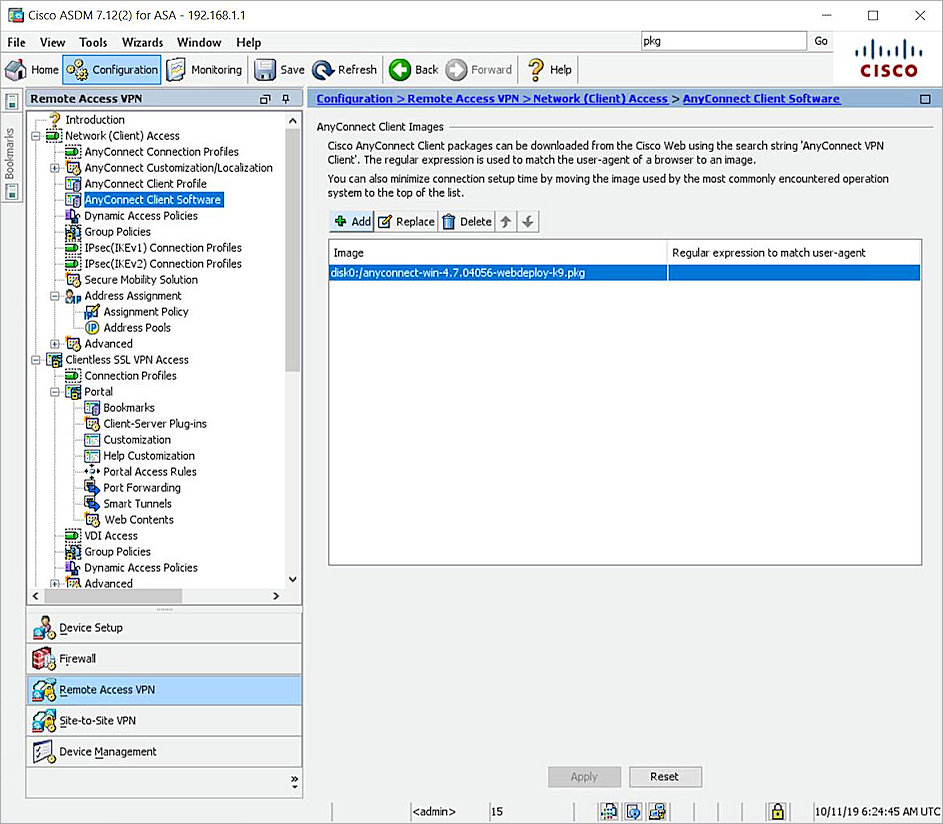Screen dimensions: 943x824
Task: Expand the AnyConnect Customization/Localization node
Action: [x=56, y=168]
